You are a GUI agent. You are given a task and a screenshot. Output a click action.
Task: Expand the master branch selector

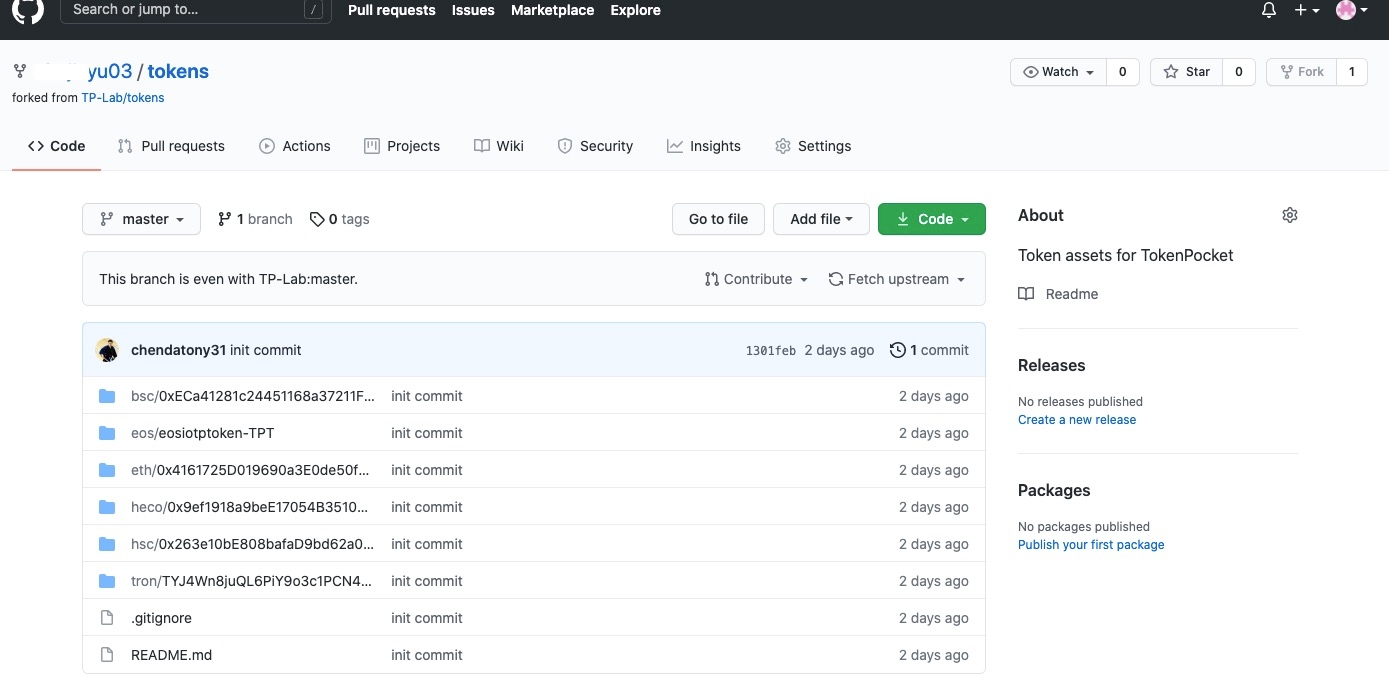(x=141, y=219)
